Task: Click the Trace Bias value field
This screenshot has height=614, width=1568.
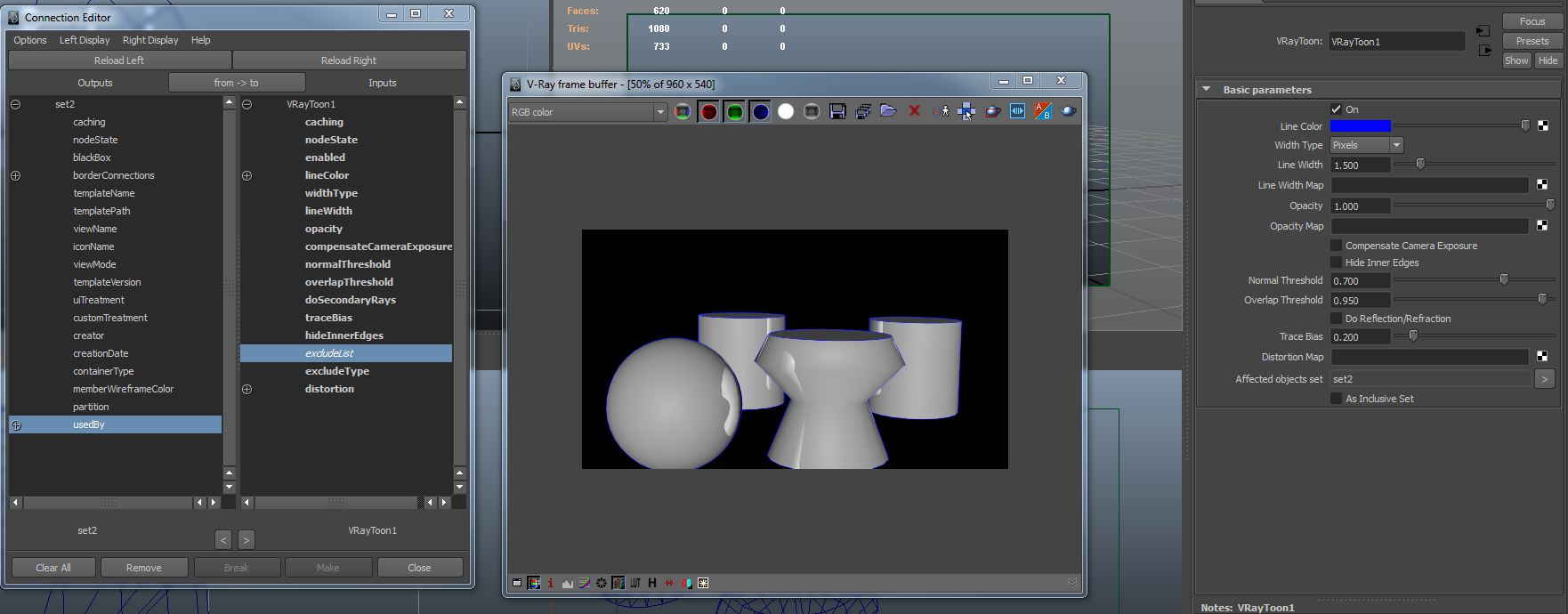Action: pyautogui.click(x=1360, y=337)
